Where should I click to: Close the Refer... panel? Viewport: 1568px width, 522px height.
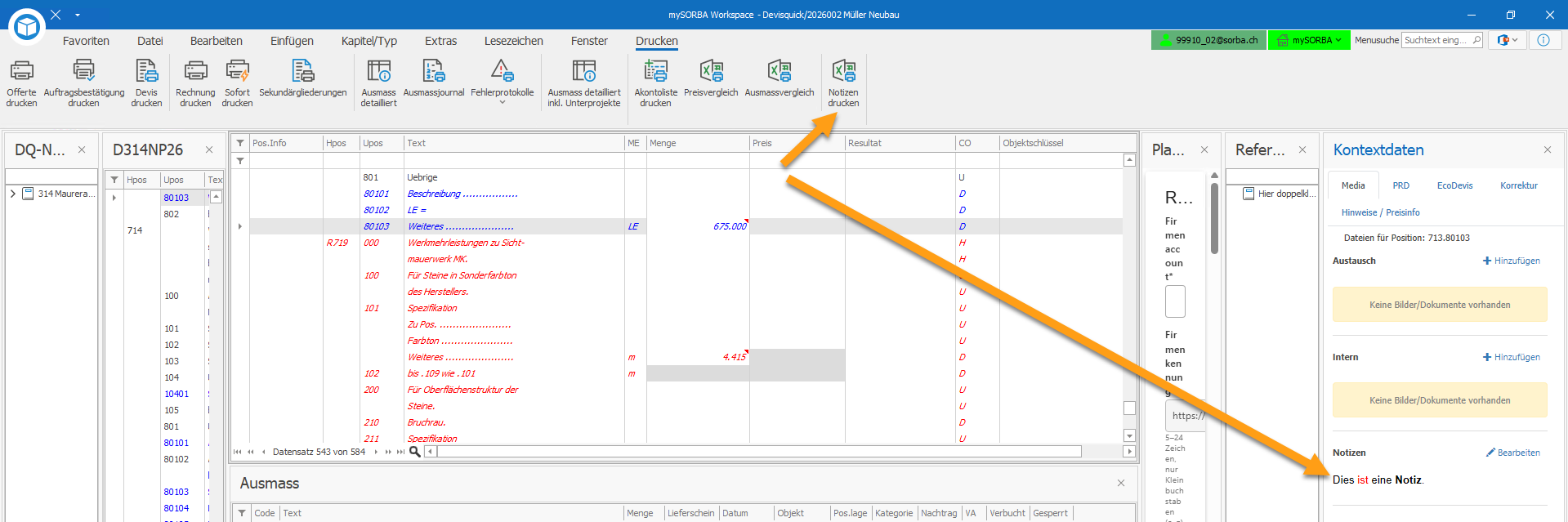1302,149
